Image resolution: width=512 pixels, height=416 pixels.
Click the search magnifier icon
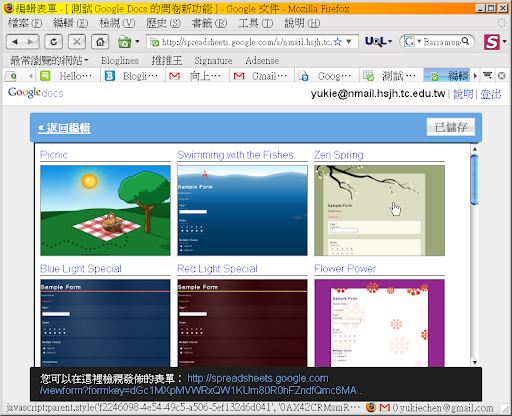coord(465,41)
